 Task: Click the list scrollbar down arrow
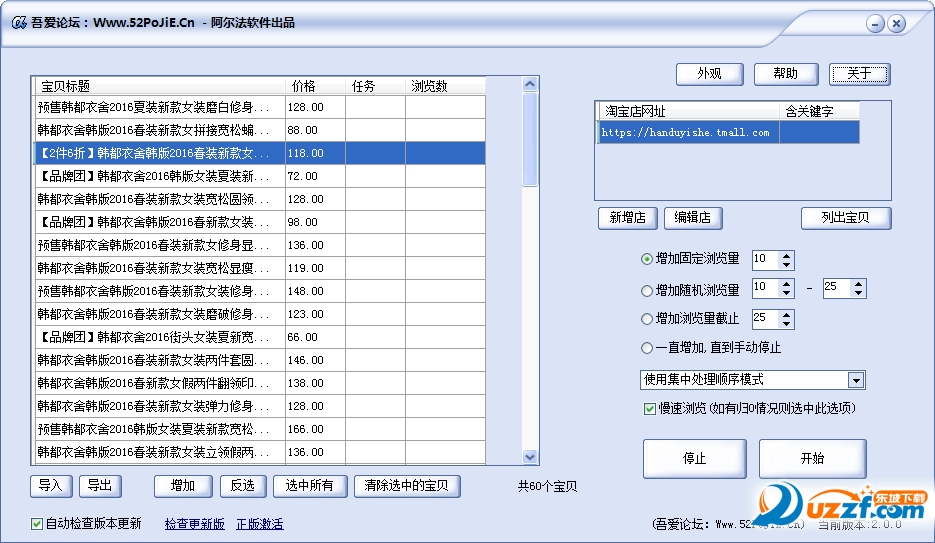(530, 457)
